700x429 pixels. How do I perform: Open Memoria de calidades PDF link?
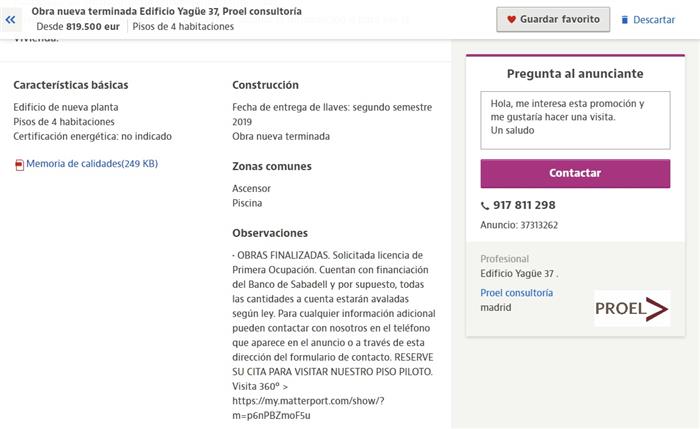click(x=92, y=164)
